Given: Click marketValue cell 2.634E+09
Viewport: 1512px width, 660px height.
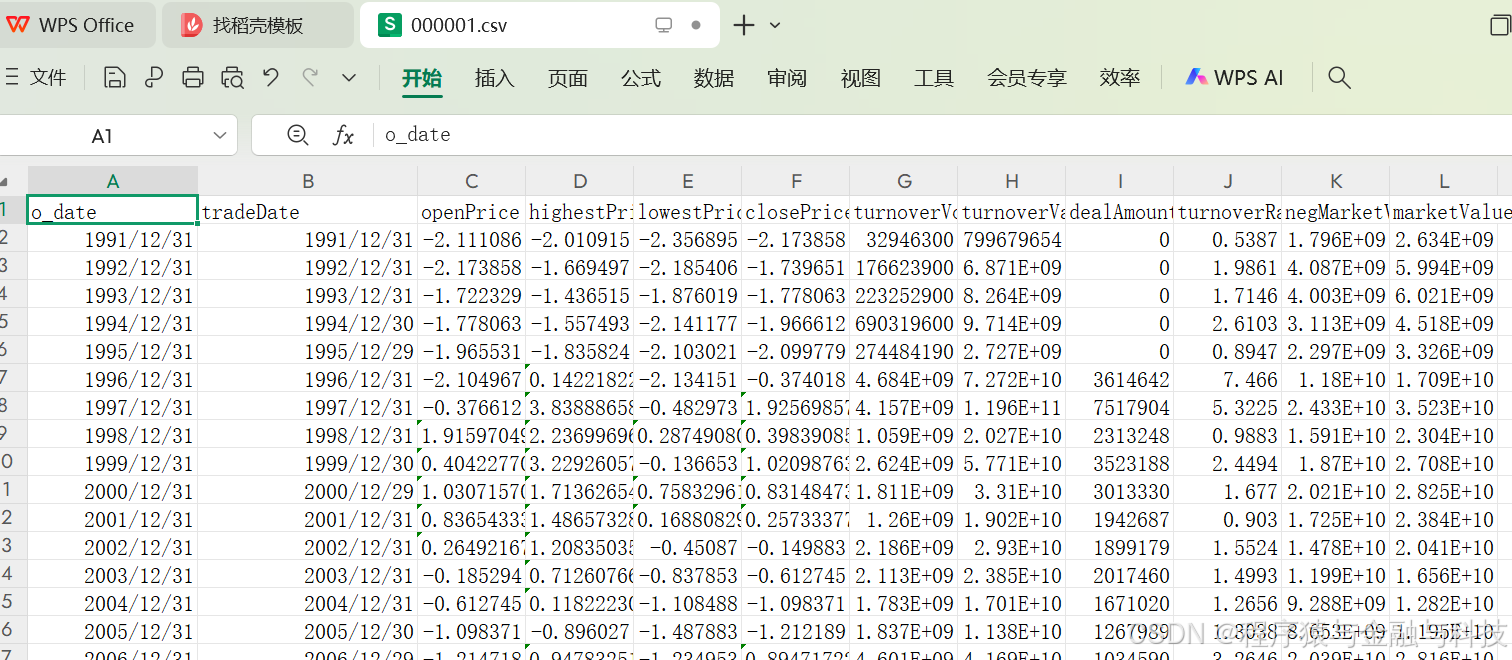Looking at the screenshot, I should [x=1444, y=240].
